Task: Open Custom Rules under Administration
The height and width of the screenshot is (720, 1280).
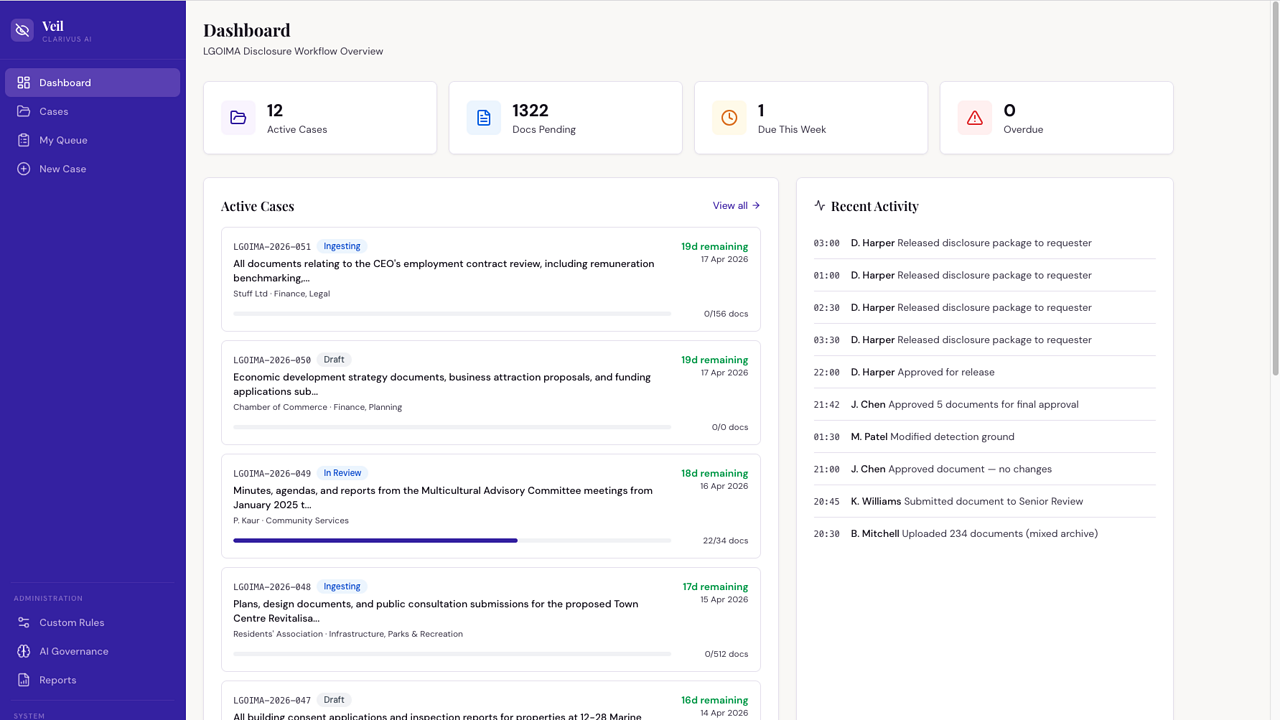Action: (92, 622)
